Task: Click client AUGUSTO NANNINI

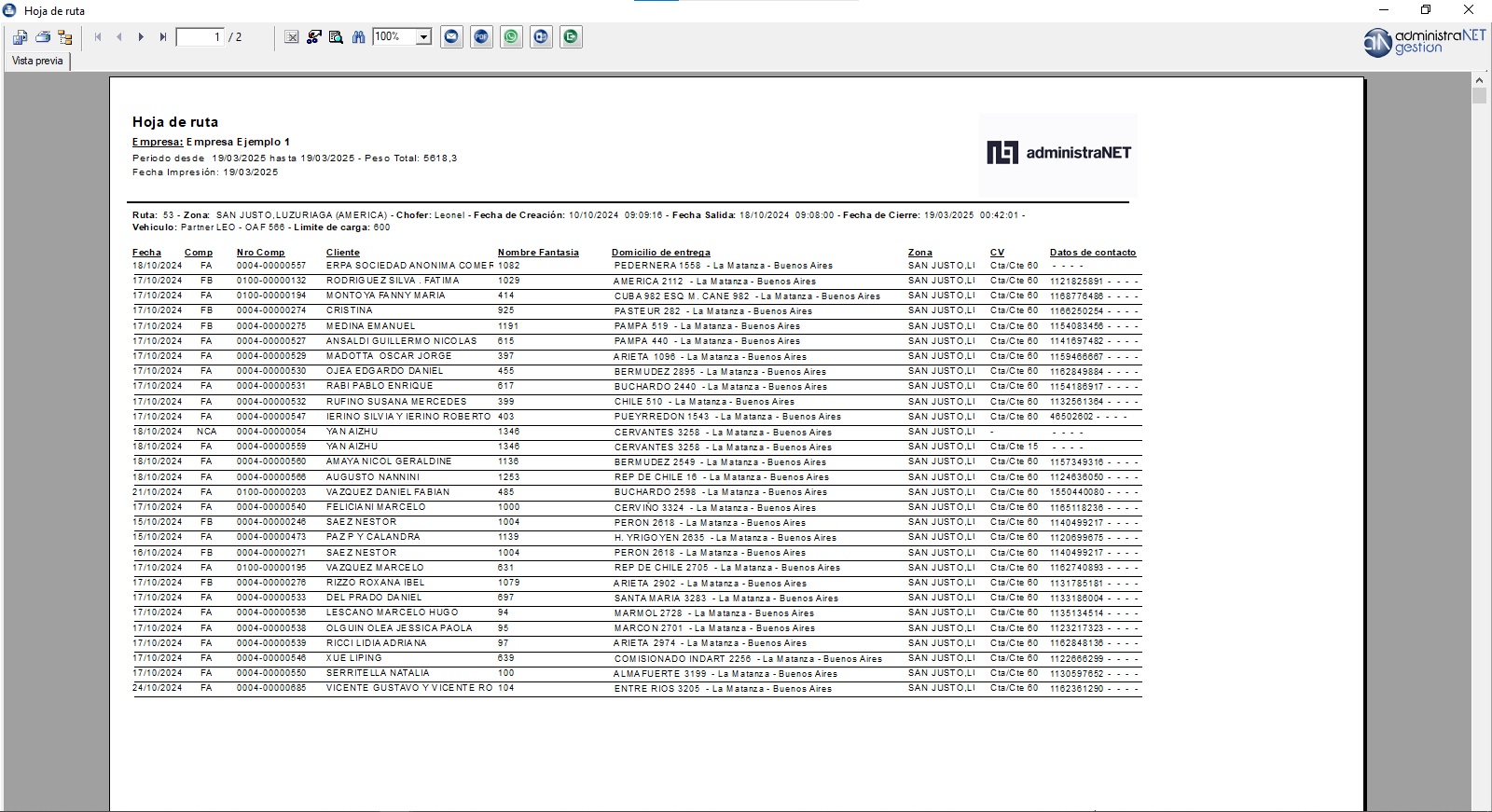Action: [x=372, y=477]
